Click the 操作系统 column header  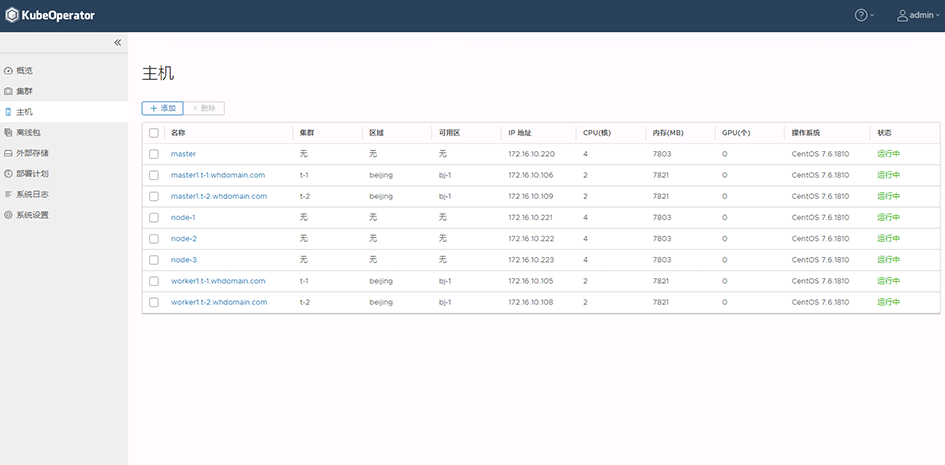[x=806, y=133]
